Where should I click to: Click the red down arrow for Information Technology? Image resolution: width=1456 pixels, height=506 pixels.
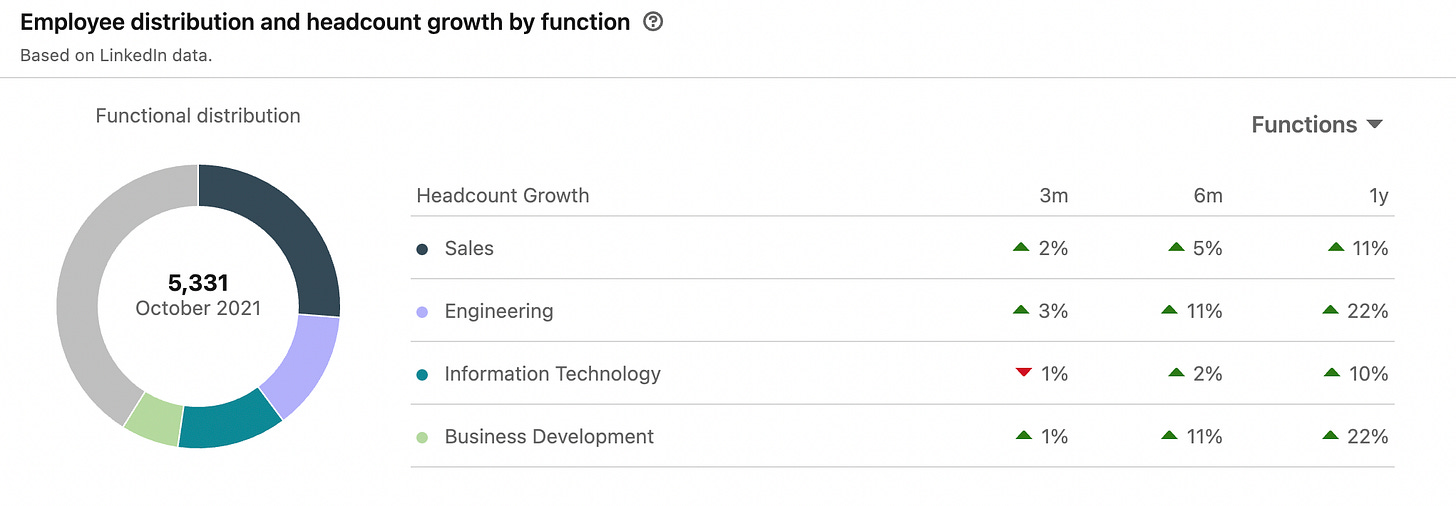coord(1022,373)
